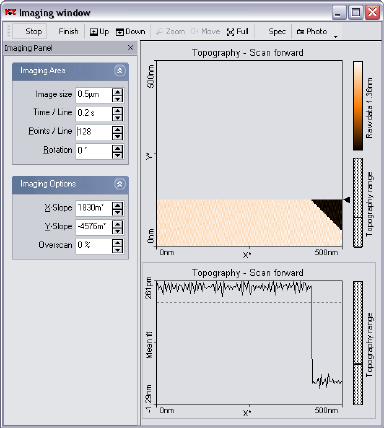This screenshot has height=428, width=384.
Task: Click the Finish button
Action: click(68, 31)
